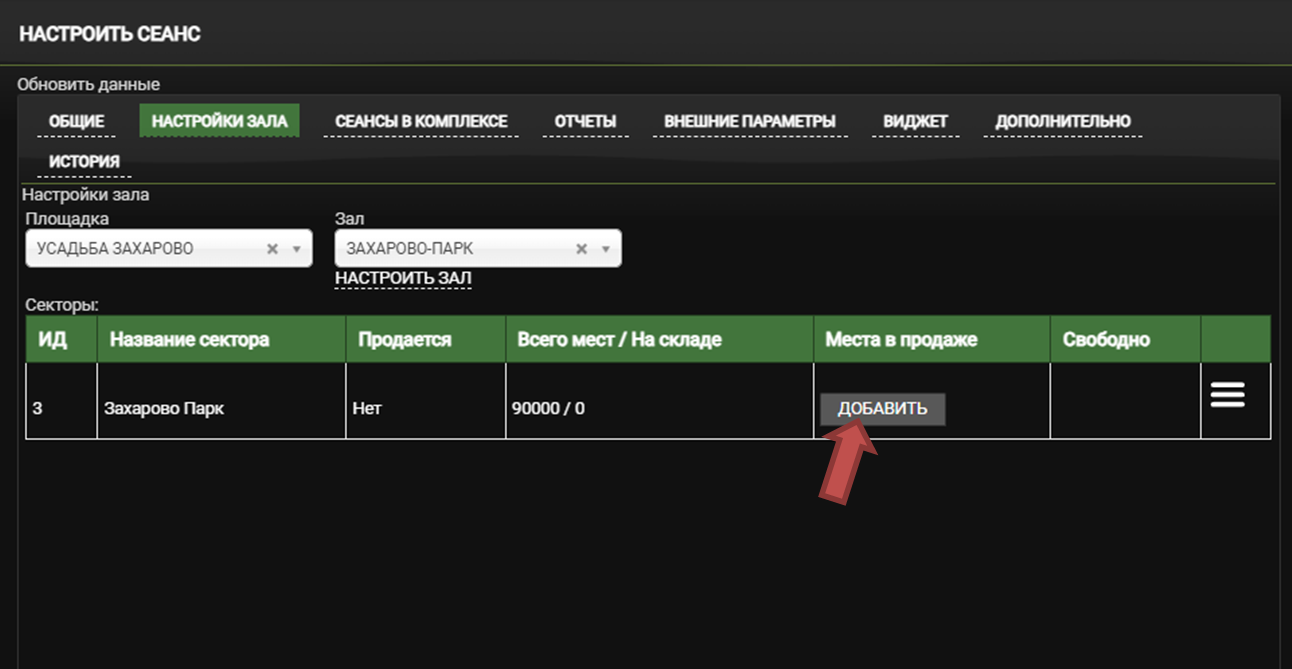The height and width of the screenshot is (669, 1292).
Task: Expand the Зал dropdown arrow
Action: click(x=605, y=249)
